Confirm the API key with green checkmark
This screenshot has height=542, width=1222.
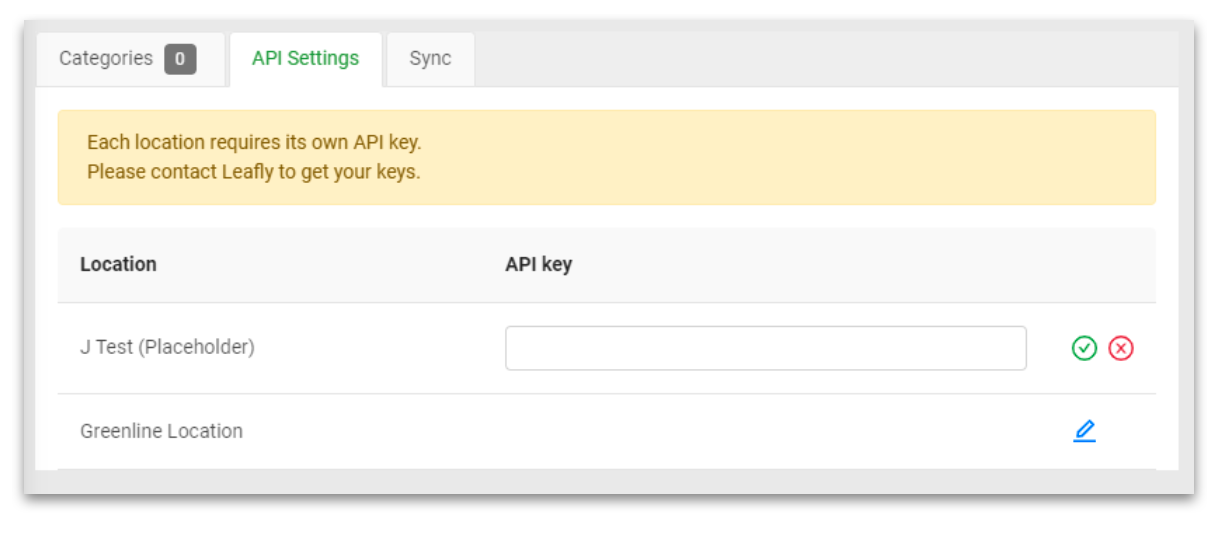pyautogui.click(x=1084, y=348)
